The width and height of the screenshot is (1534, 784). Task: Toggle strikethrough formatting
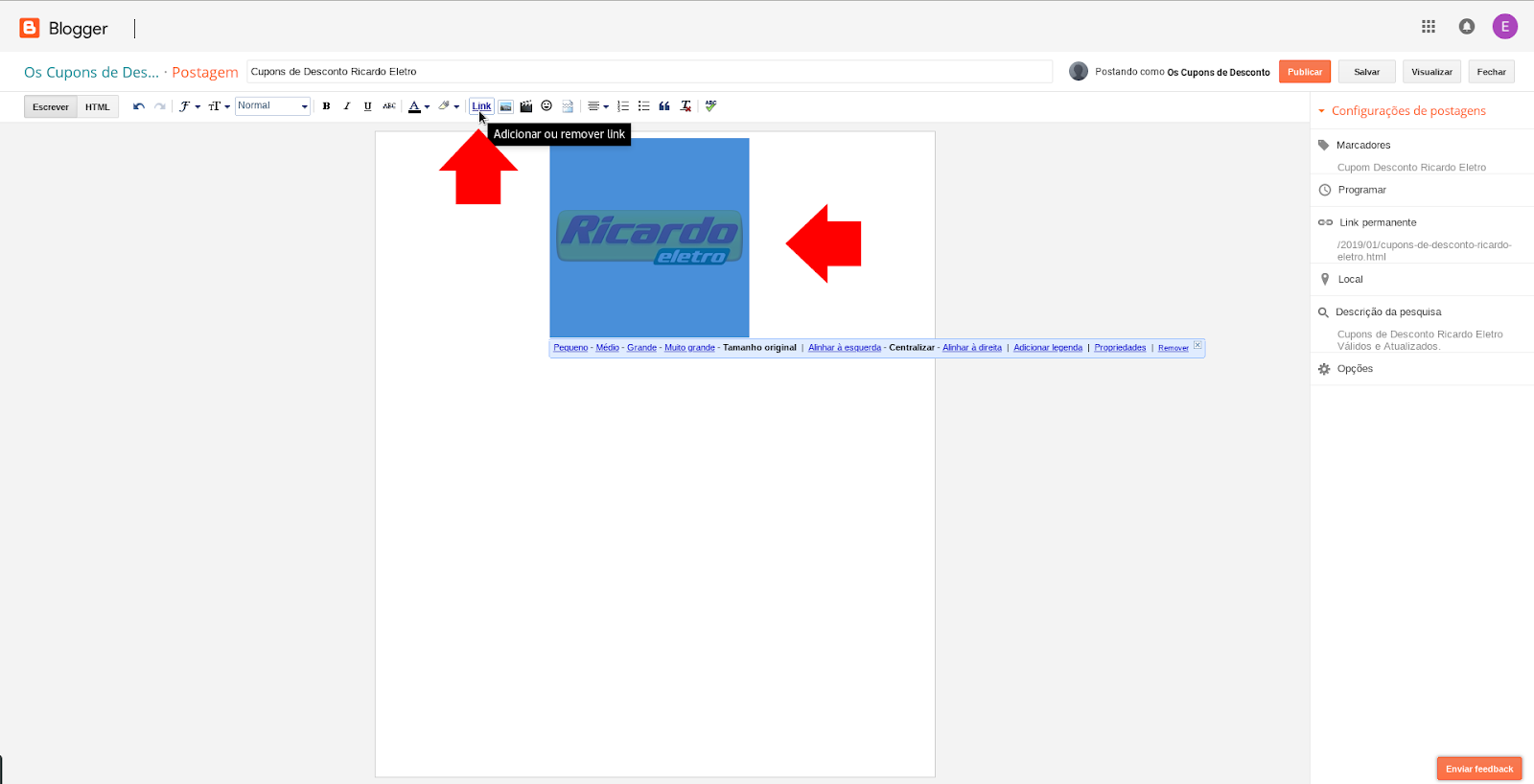(x=389, y=106)
